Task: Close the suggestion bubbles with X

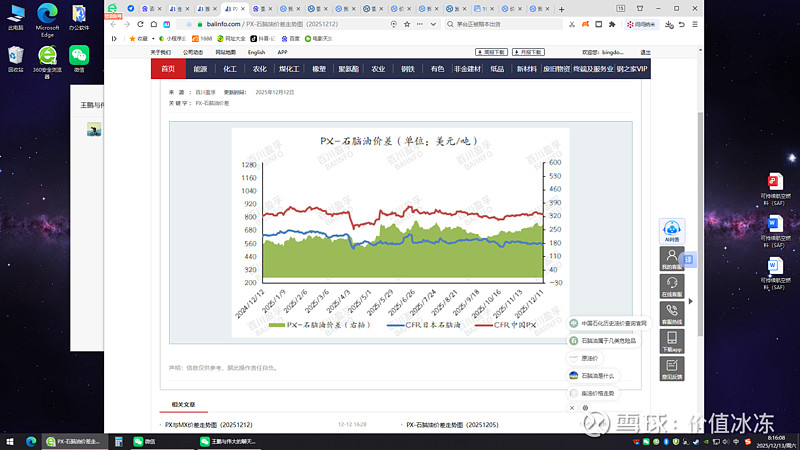Action: tap(572, 408)
